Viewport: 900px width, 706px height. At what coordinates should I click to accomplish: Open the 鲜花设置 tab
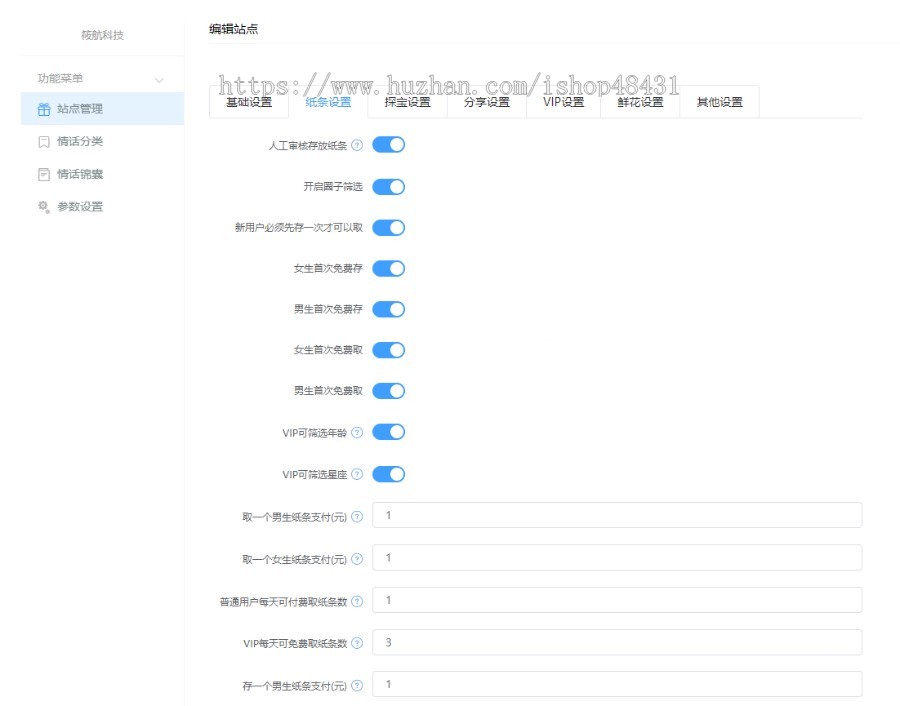pyautogui.click(x=640, y=102)
